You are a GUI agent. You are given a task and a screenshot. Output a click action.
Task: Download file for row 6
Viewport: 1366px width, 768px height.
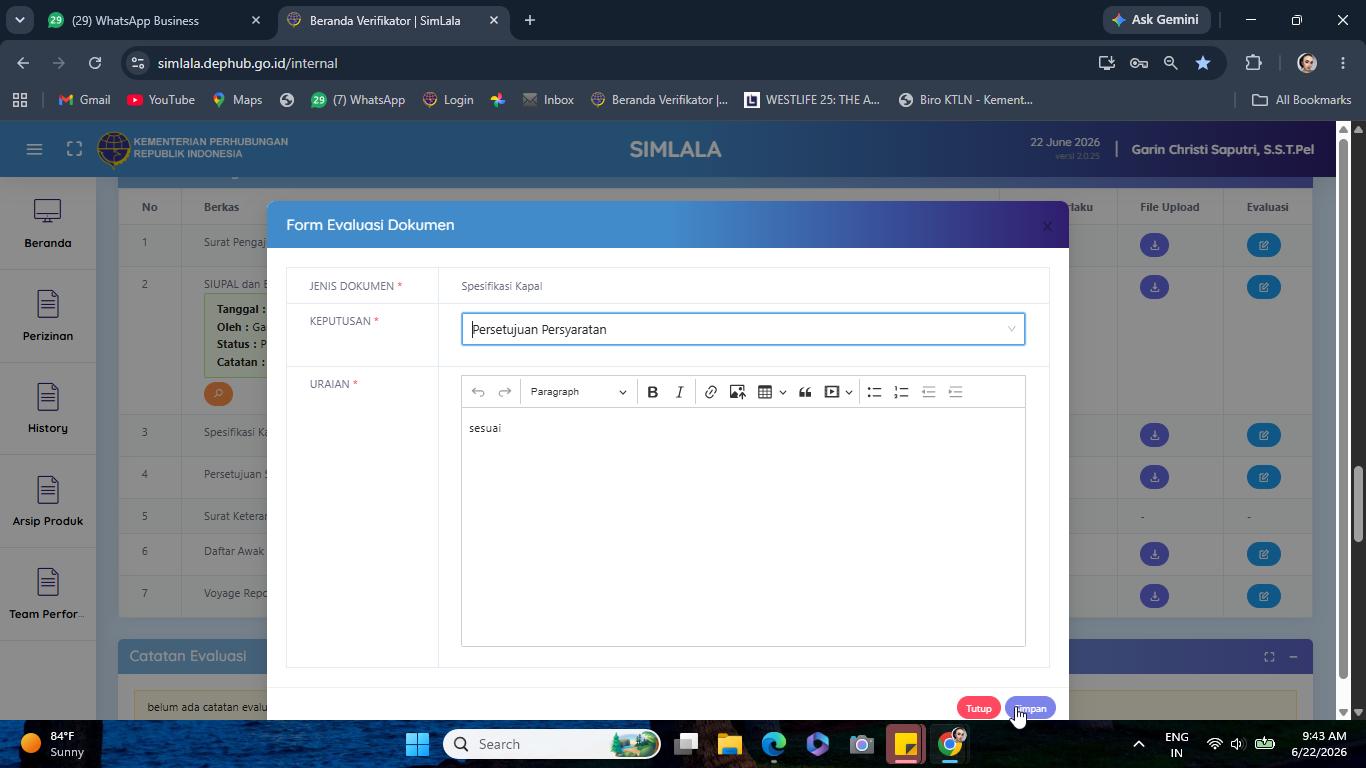(1154, 554)
